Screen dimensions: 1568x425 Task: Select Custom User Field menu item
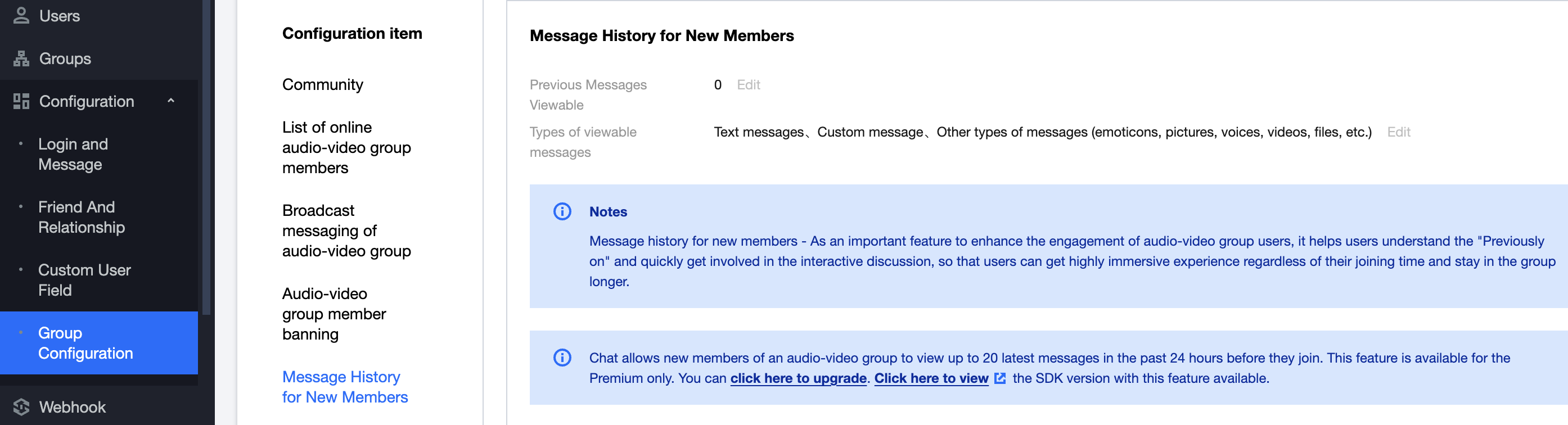pyautogui.click(x=84, y=280)
